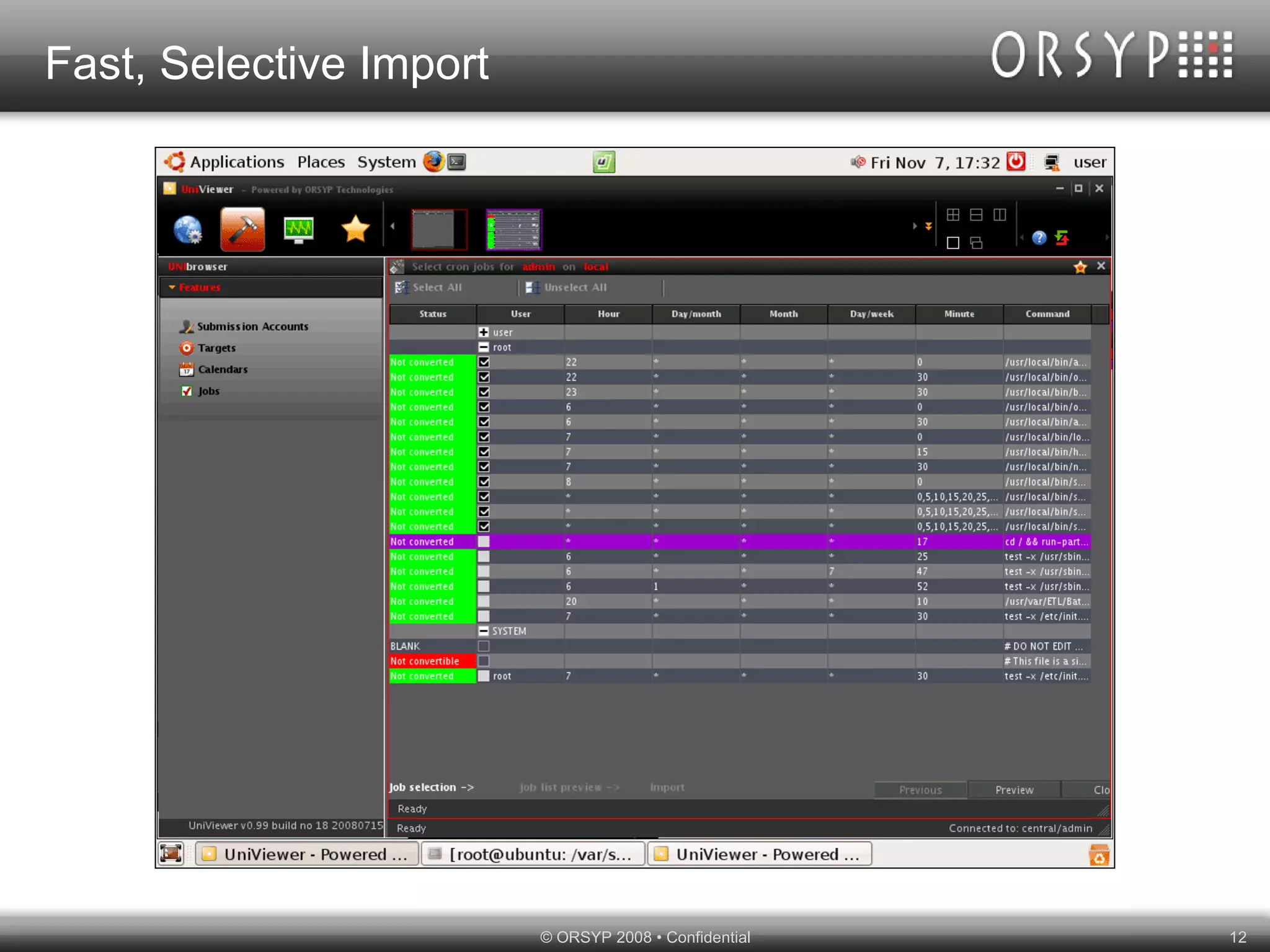This screenshot has width=1270, height=952.
Task: Uncheck cron job at hour 23 minute 30
Action: pos(484,392)
